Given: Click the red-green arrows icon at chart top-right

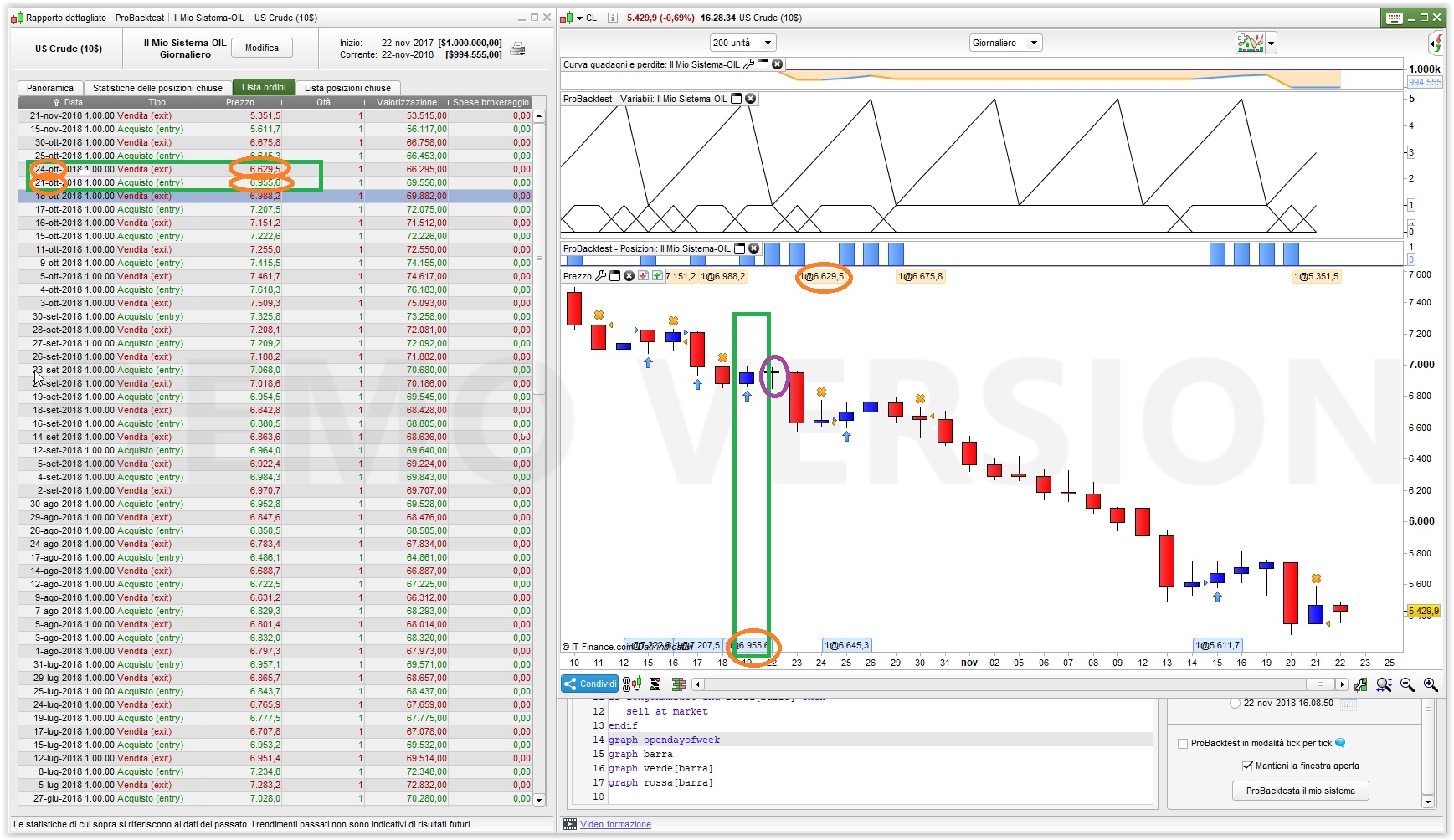Looking at the screenshot, I should tap(1436, 43).
